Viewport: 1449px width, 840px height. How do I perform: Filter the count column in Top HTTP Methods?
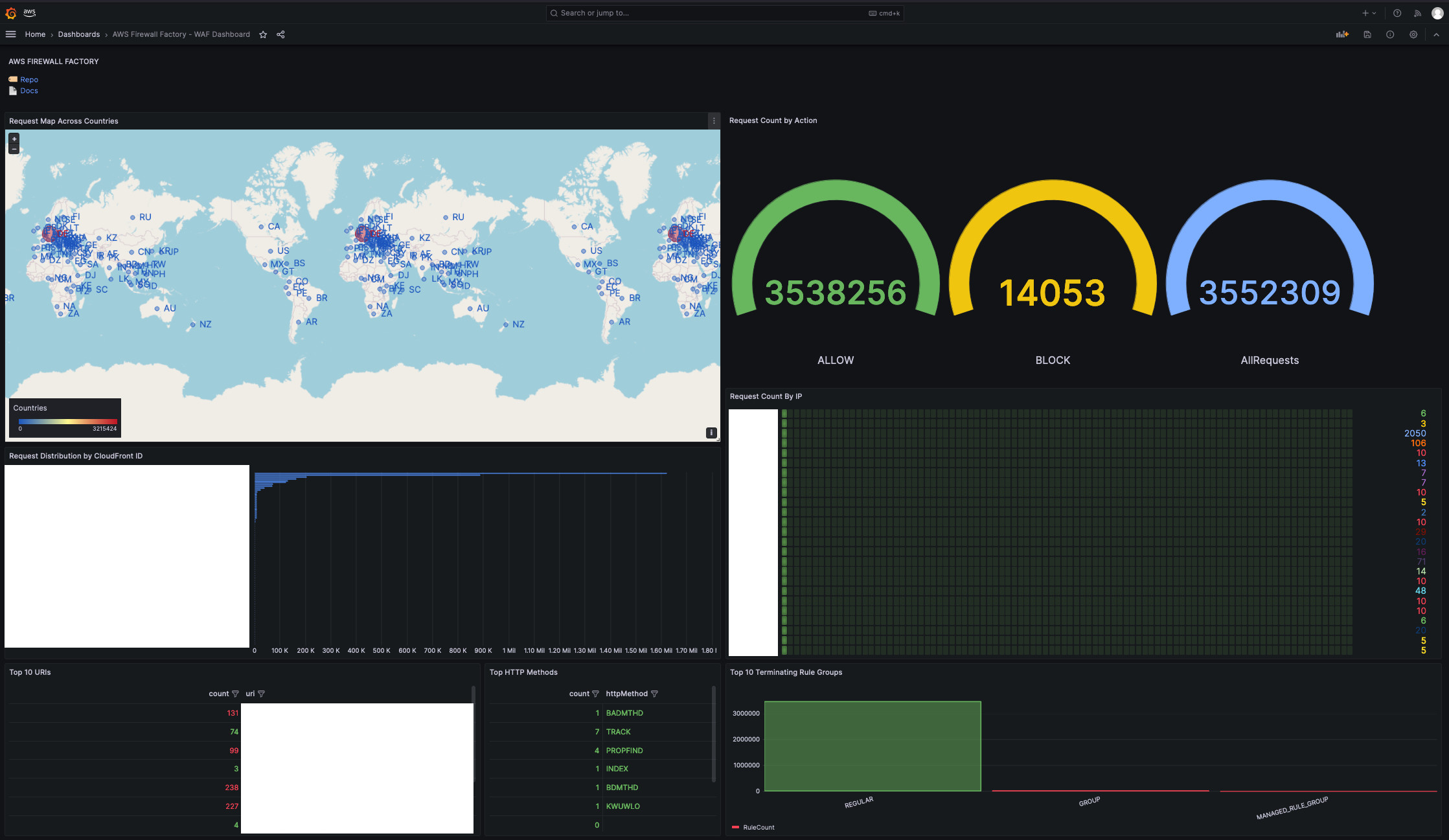click(595, 694)
